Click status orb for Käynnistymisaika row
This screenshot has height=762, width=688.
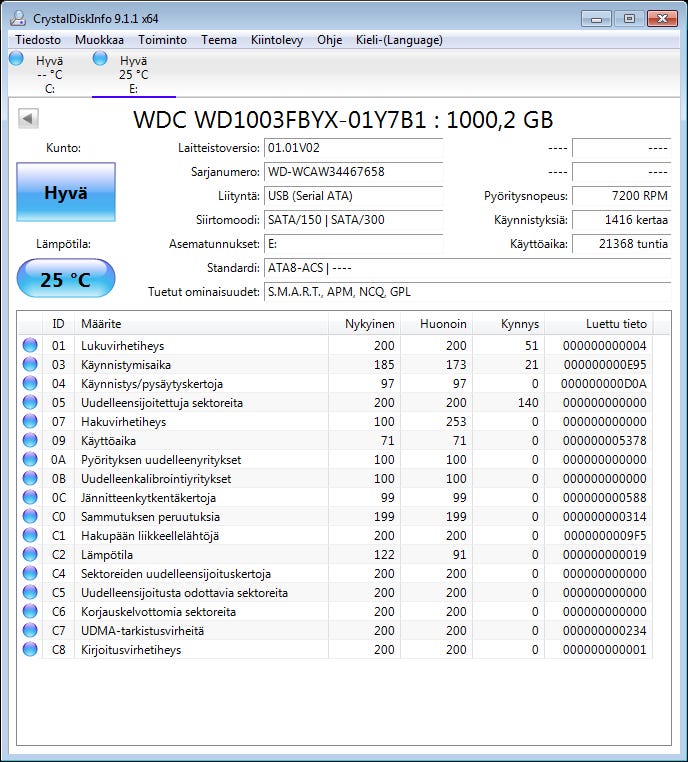pos(30,364)
